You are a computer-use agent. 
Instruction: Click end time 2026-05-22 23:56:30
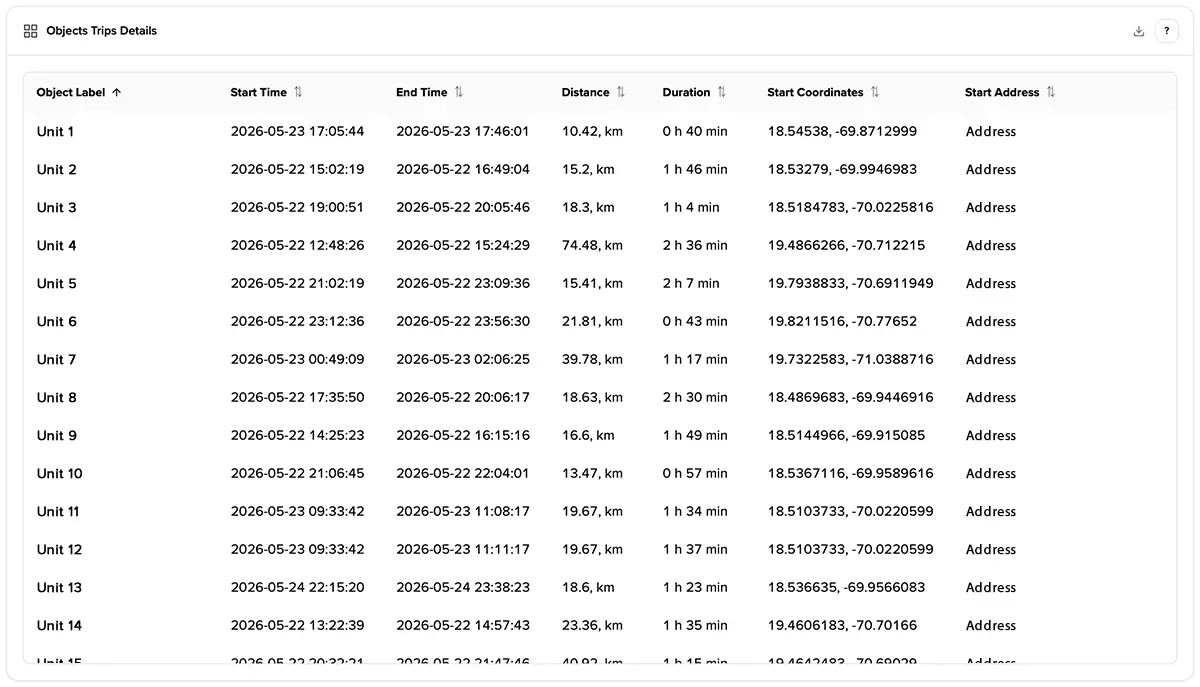pos(463,322)
